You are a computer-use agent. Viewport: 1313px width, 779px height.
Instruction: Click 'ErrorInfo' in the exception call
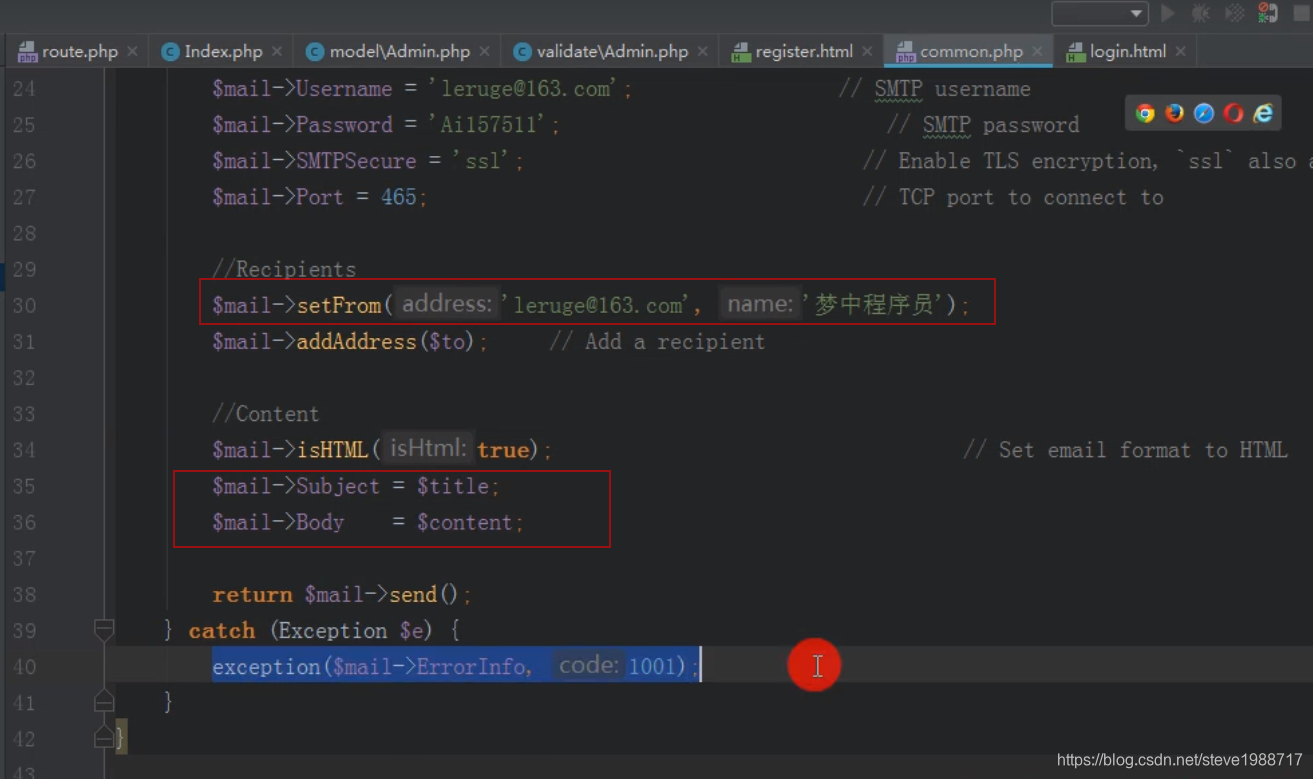point(470,666)
